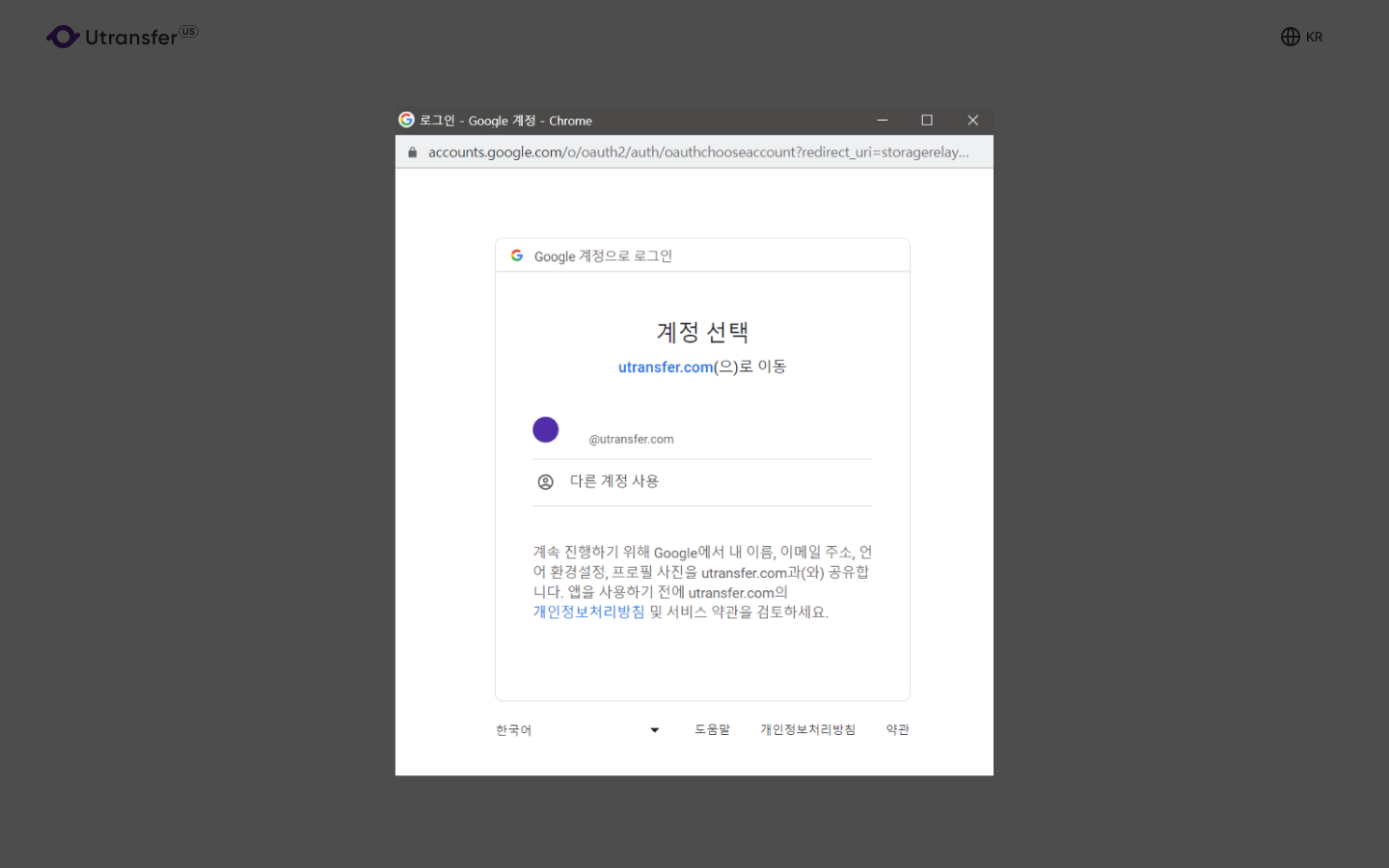This screenshot has height=868, width=1389.
Task: Close the Google login popup window
Action: (x=972, y=120)
